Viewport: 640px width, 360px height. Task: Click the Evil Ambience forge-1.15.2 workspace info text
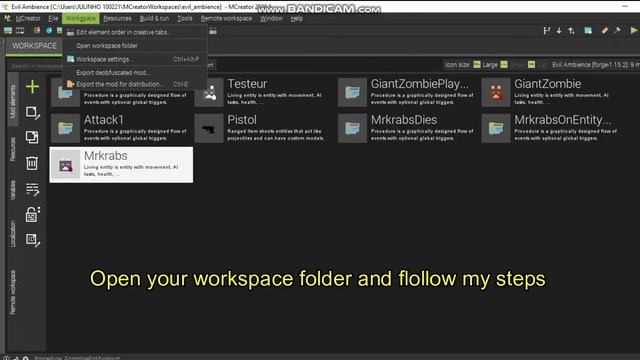click(x=595, y=65)
